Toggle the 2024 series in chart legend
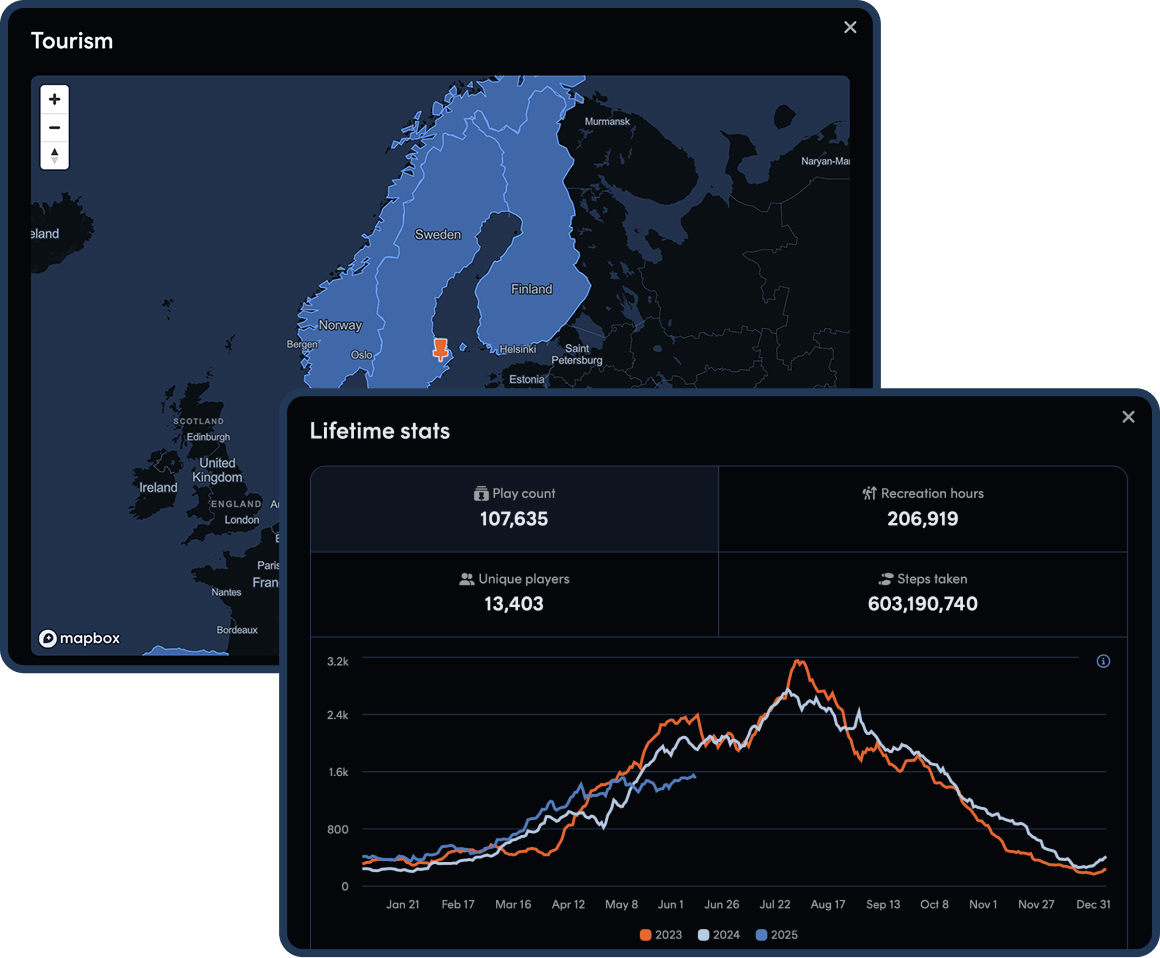Viewport: 1160px width, 958px height. pyautogui.click(x=719, y=935)
